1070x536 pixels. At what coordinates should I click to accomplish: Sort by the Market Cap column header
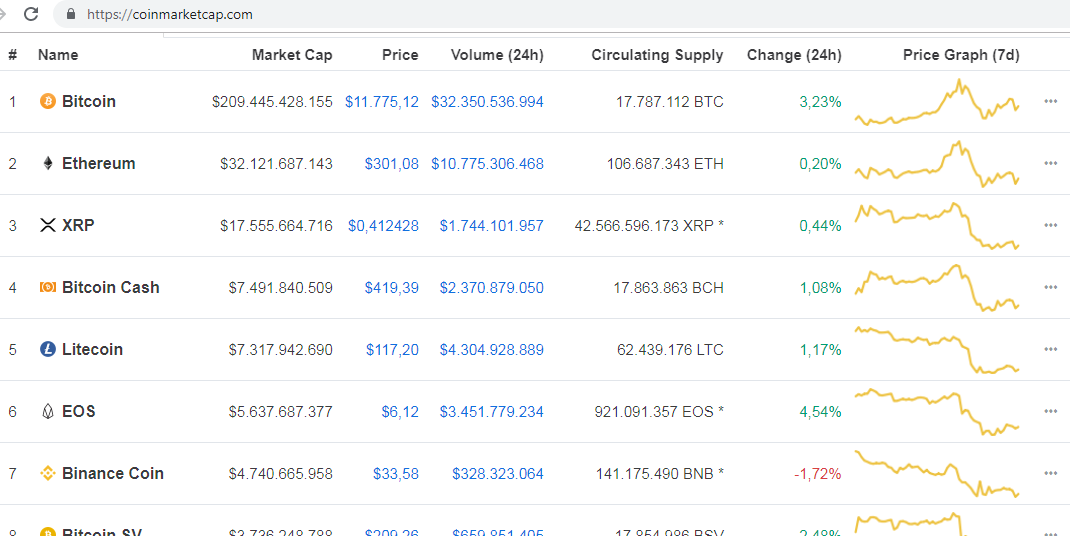pyautogui.click(x=292, y=55)
